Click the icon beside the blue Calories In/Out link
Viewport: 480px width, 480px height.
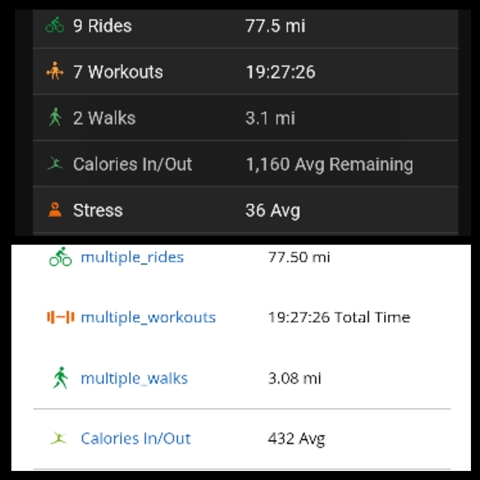(x=59, y=438)
